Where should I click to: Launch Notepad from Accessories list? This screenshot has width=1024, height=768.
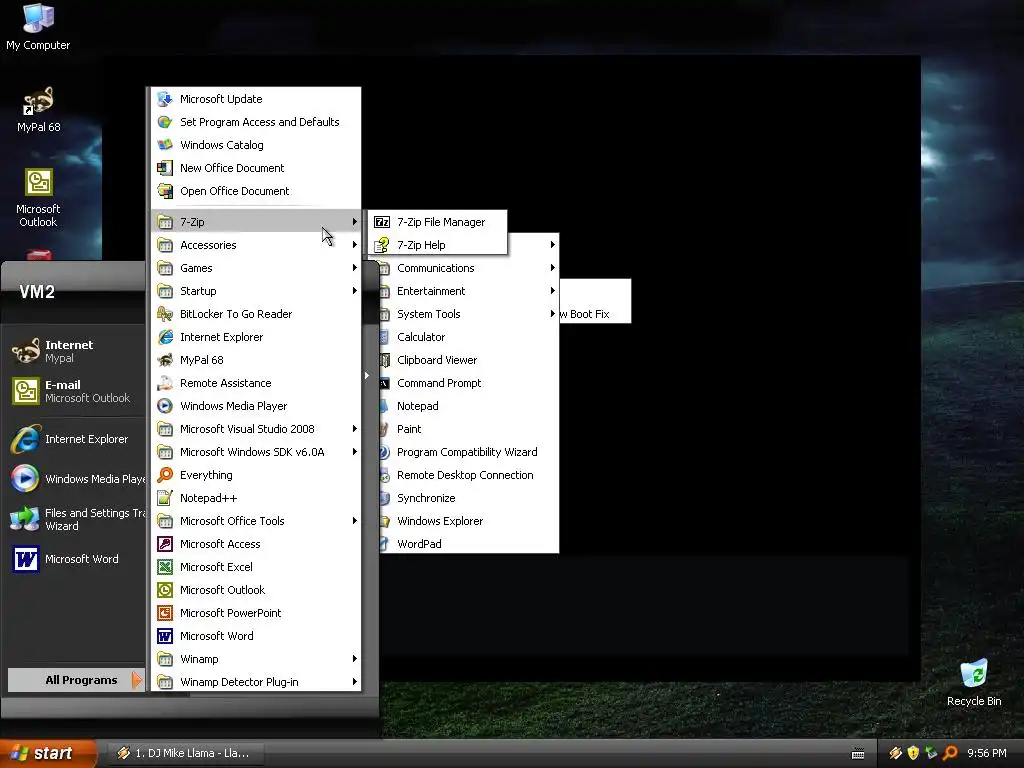click(x=469, y=406)
